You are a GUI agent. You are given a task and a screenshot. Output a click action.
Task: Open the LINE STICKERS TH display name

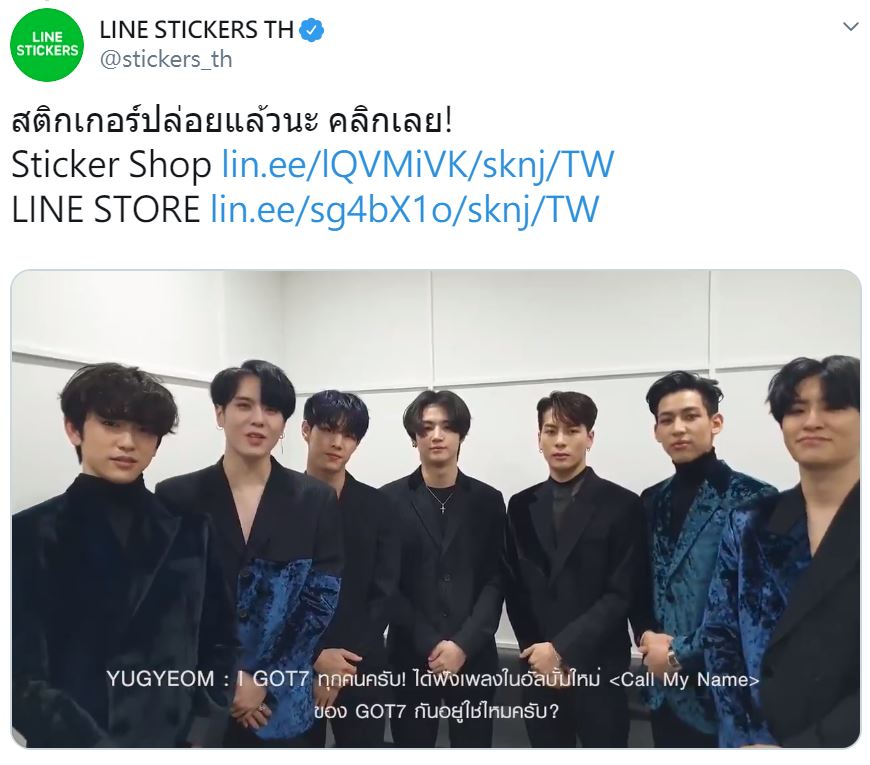[x=196, y=30]
